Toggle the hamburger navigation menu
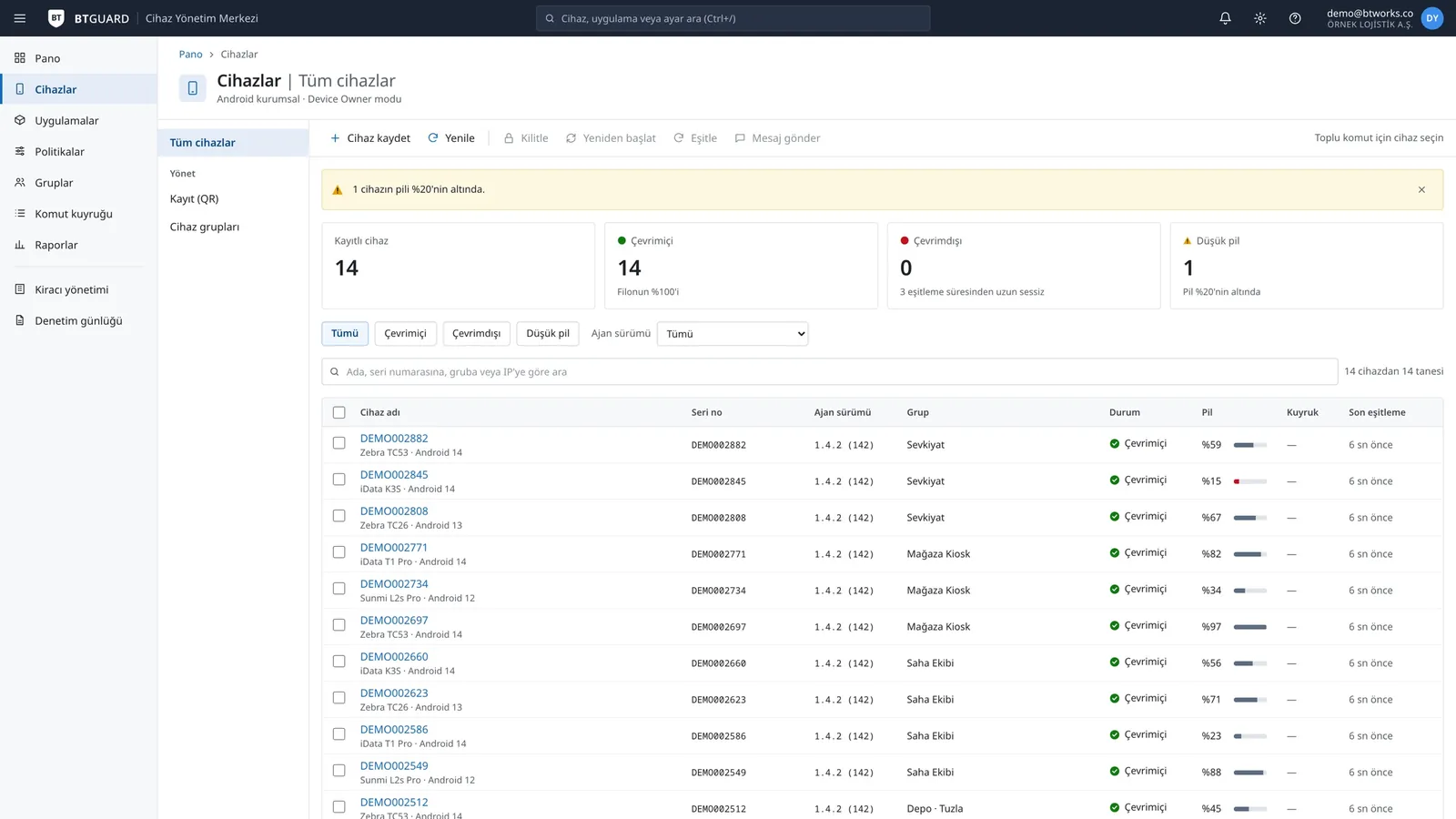This screenshot has width=1456, height=819. tap(20, 18)
